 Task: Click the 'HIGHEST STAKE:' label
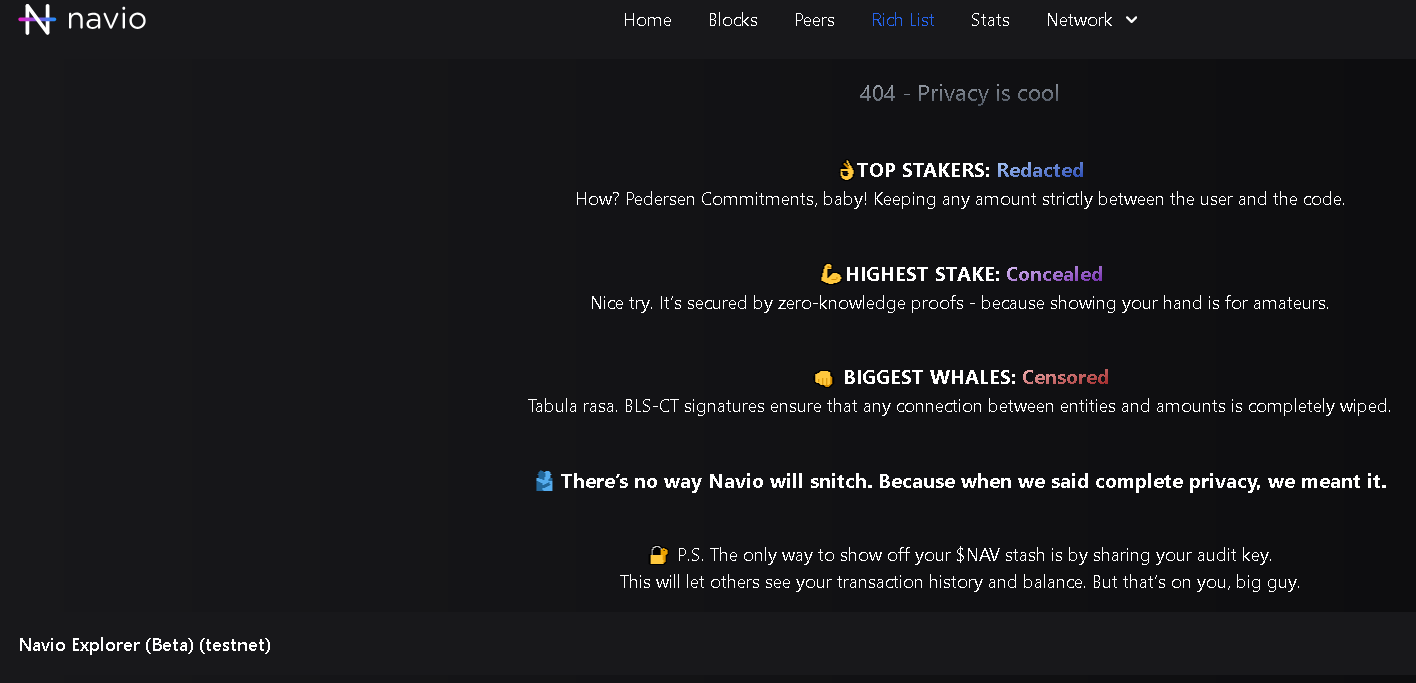click(923, 274)
